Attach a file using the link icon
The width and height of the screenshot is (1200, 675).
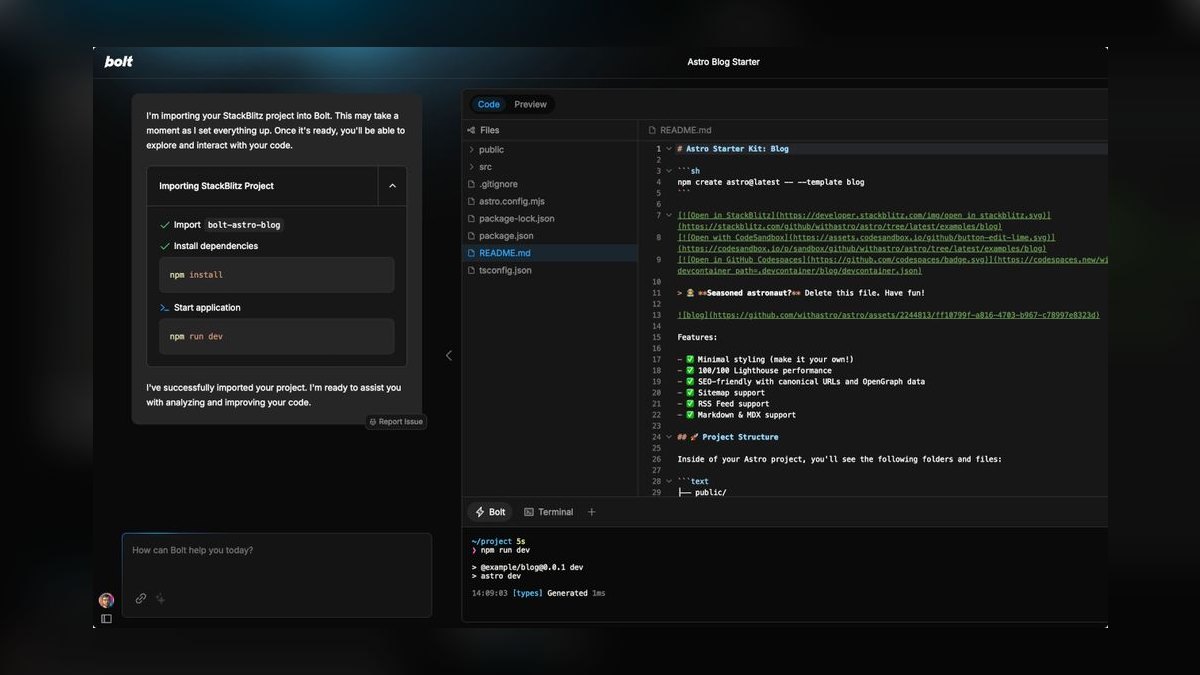coord(141,599)
